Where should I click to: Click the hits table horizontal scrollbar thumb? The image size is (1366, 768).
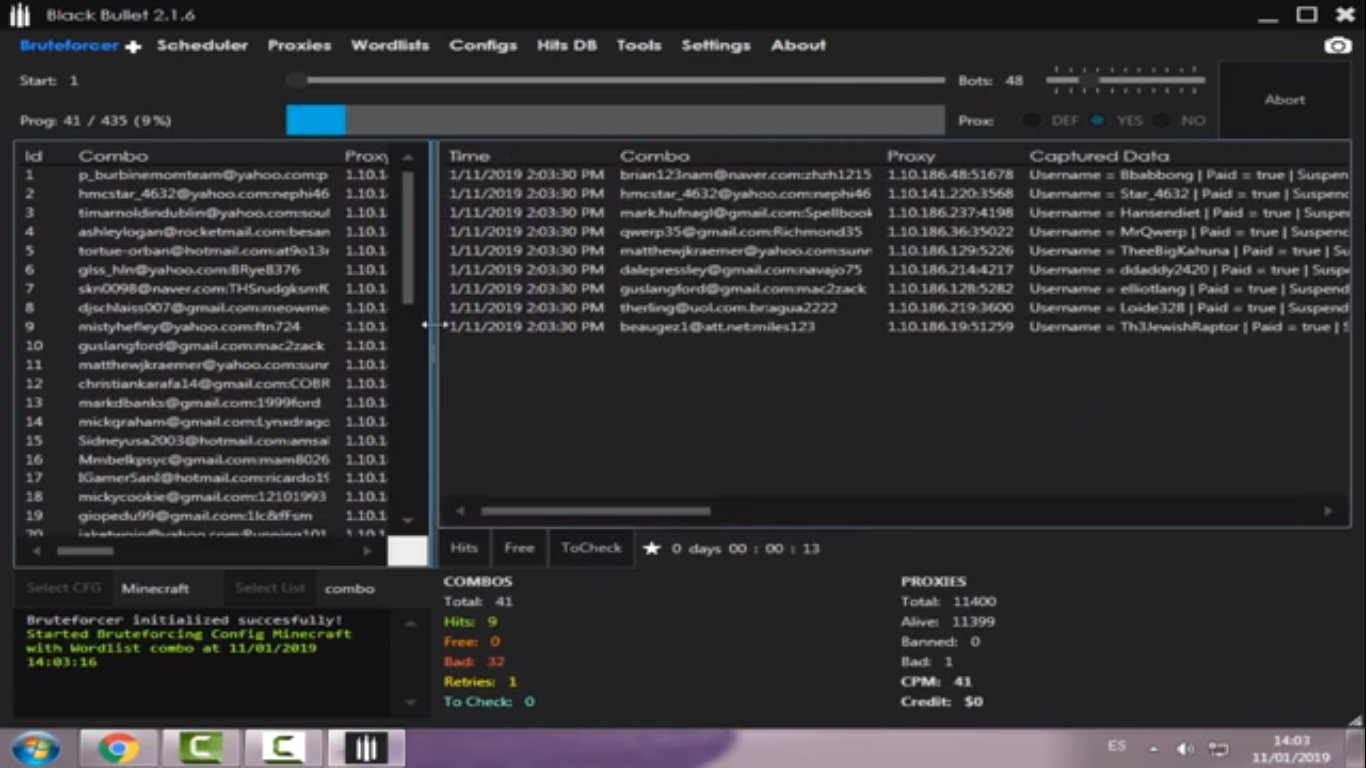[x=596, y=511]
